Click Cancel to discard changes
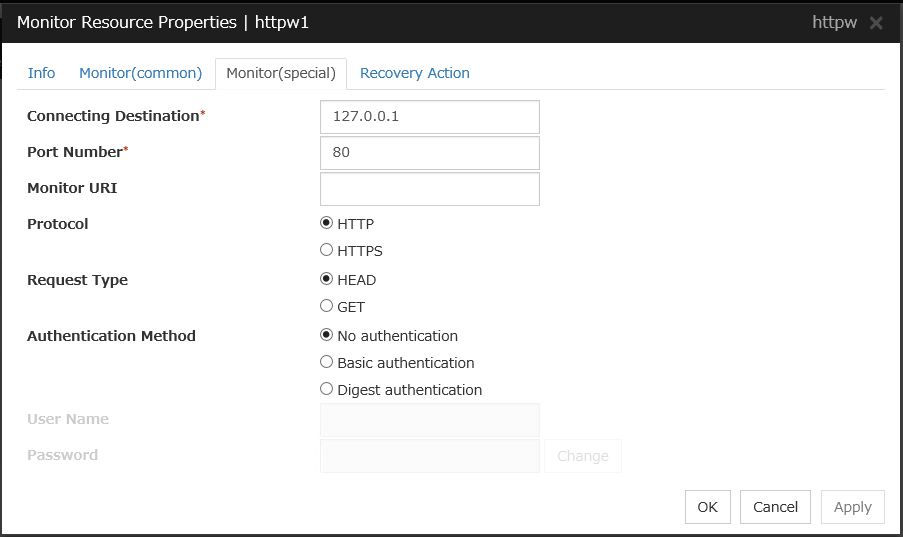Image resolution: width=903 pixels, height=537 pixels. point(775,507)
